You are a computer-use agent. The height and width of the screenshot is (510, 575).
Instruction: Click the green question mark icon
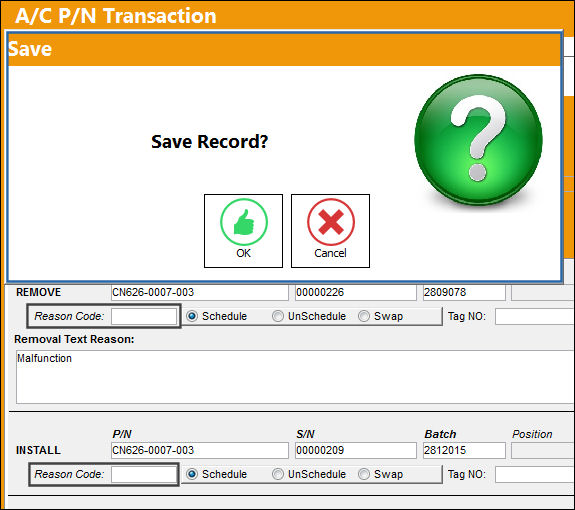pyautogui.click(x=478, y=140)
